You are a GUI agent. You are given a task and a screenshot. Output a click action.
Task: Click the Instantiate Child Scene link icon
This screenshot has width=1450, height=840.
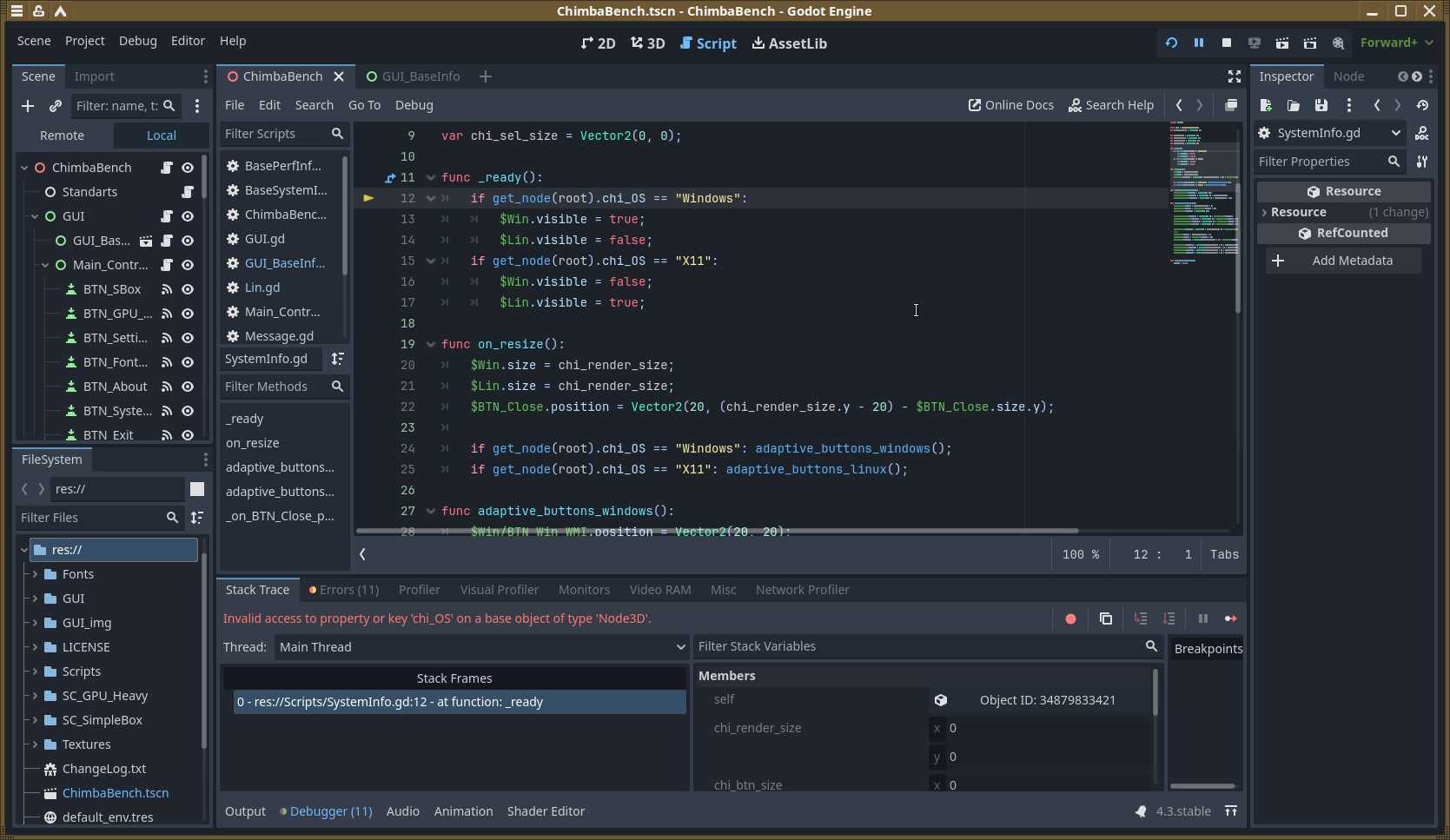pyautogui.click(x=56, y=106)
